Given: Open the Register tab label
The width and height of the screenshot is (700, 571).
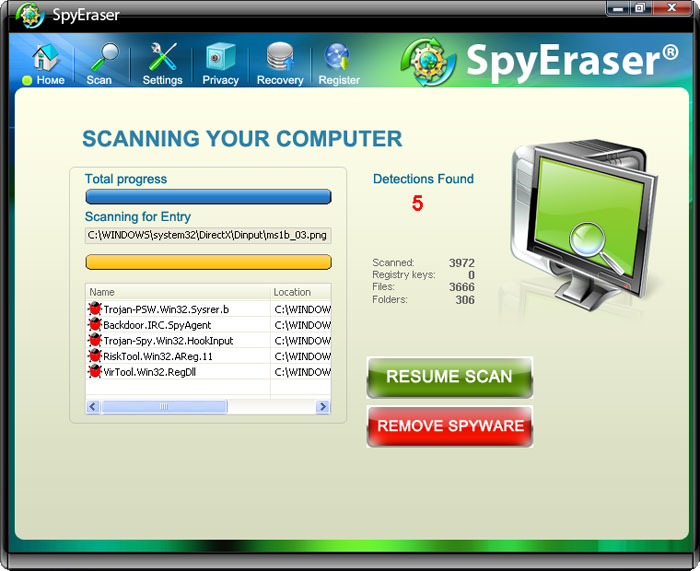Looking at the screenshot, I should click(x=339, y=80).
